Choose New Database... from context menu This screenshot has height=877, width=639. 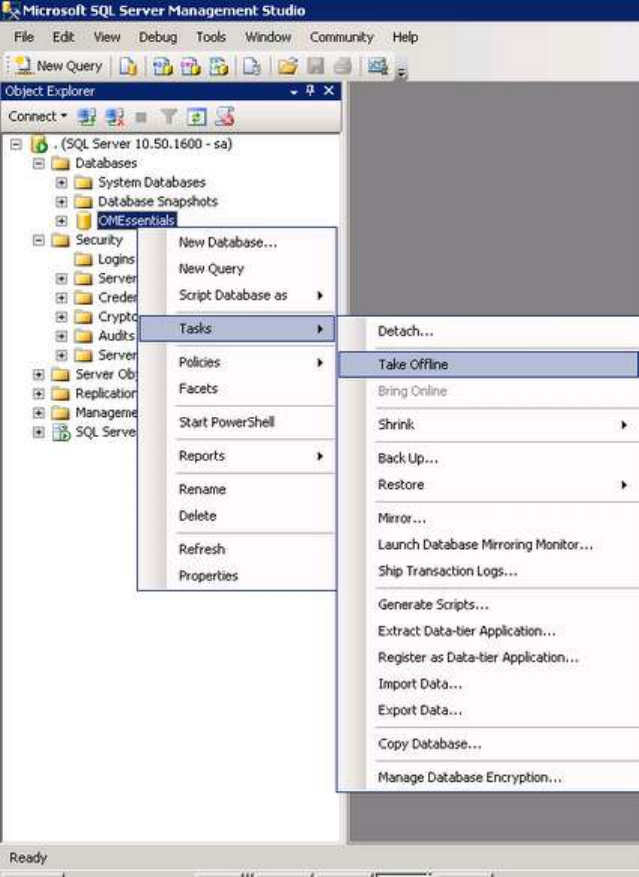point(237,243)
